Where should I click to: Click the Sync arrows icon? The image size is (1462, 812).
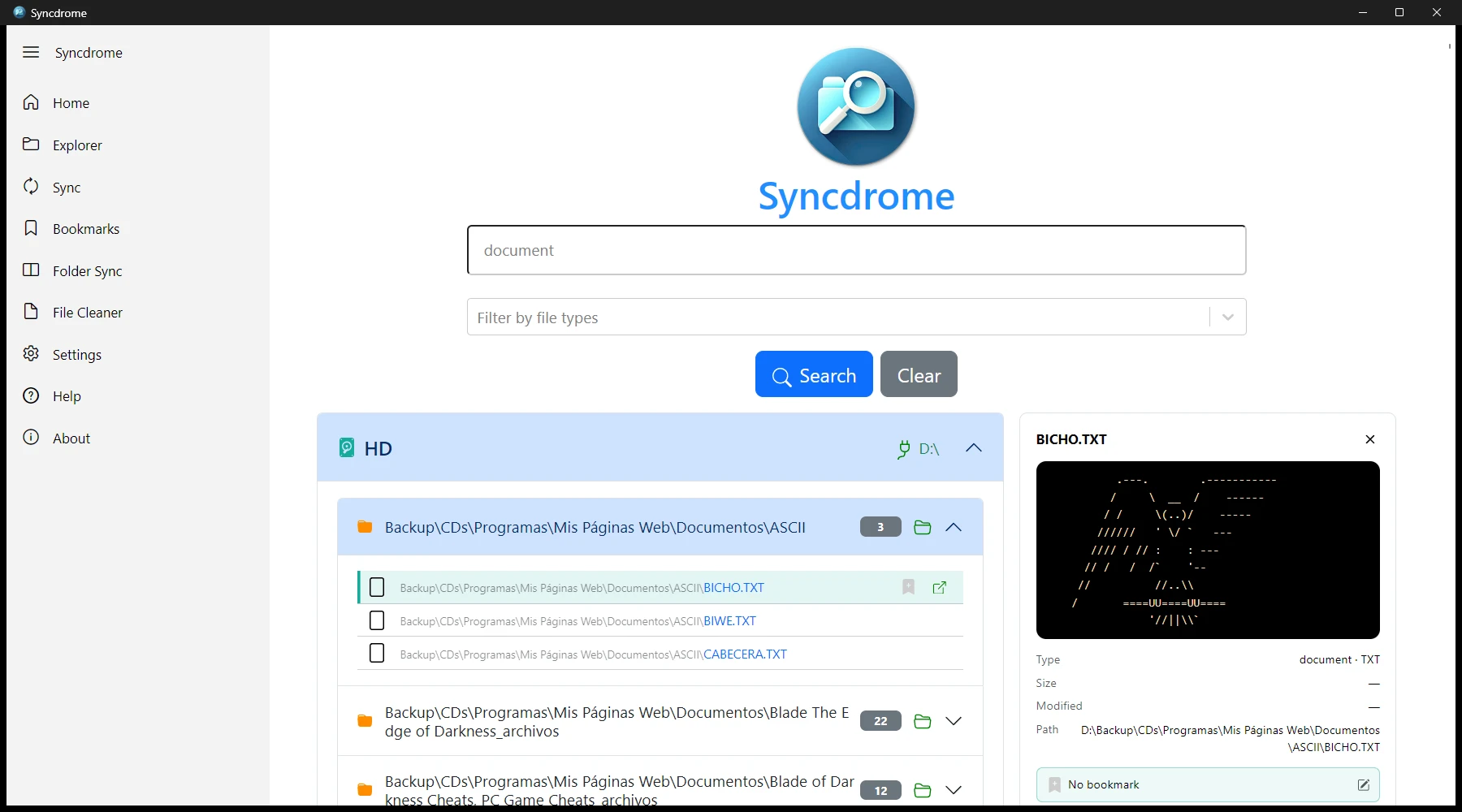click(31, 186)
